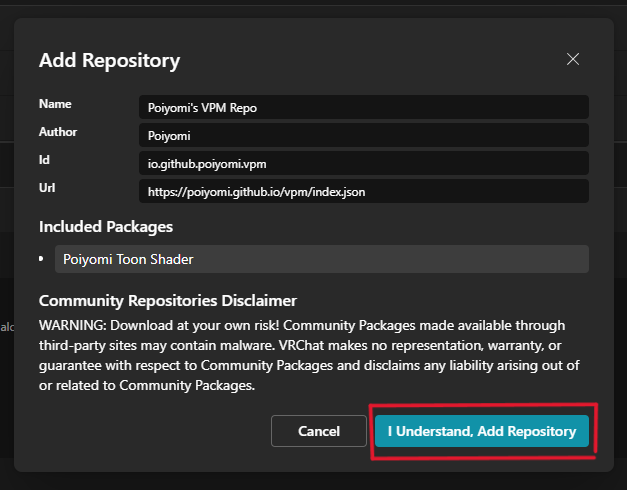Click the Id label

pyautogui.click(x=45, y=159)
